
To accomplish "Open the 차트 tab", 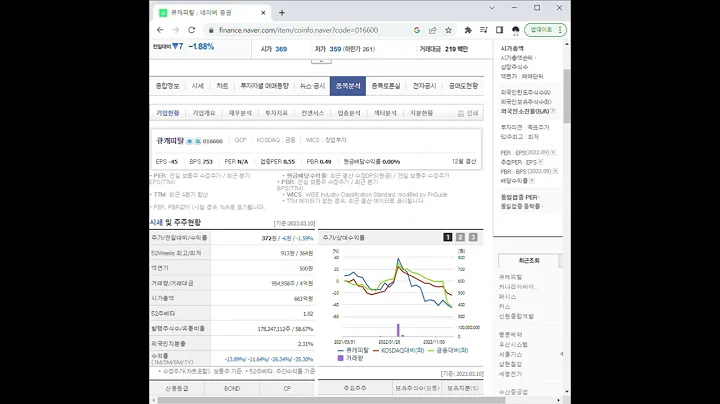I will 222,86.
